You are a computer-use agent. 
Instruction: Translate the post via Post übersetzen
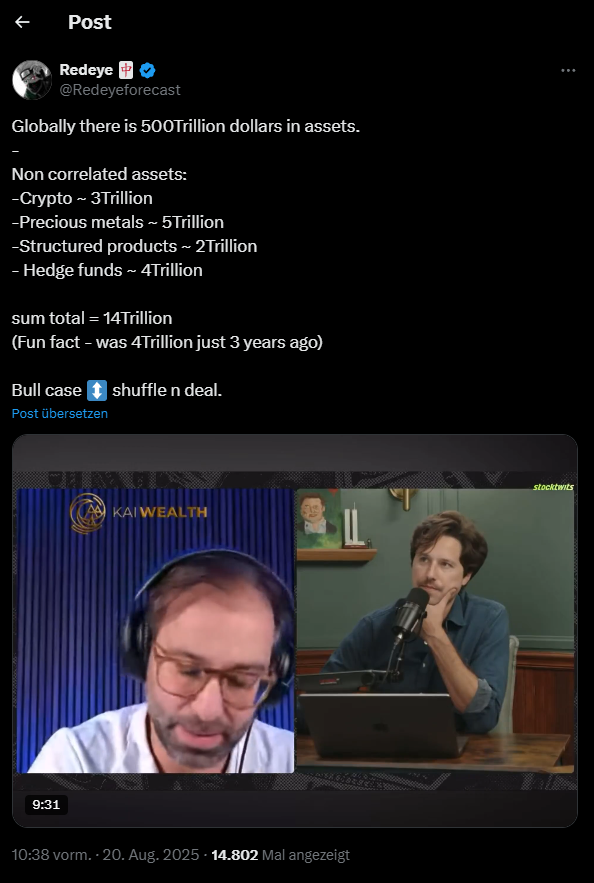coord(60,413)
